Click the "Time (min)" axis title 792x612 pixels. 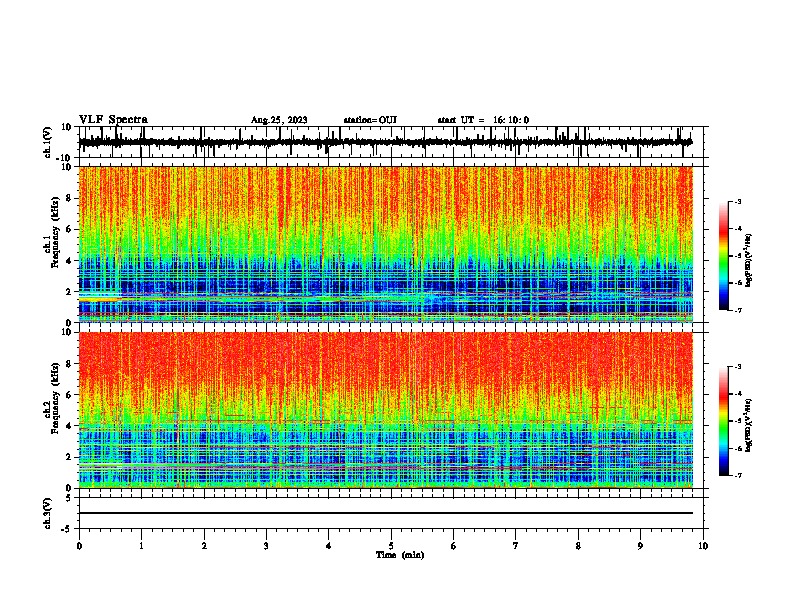point(400,555)
